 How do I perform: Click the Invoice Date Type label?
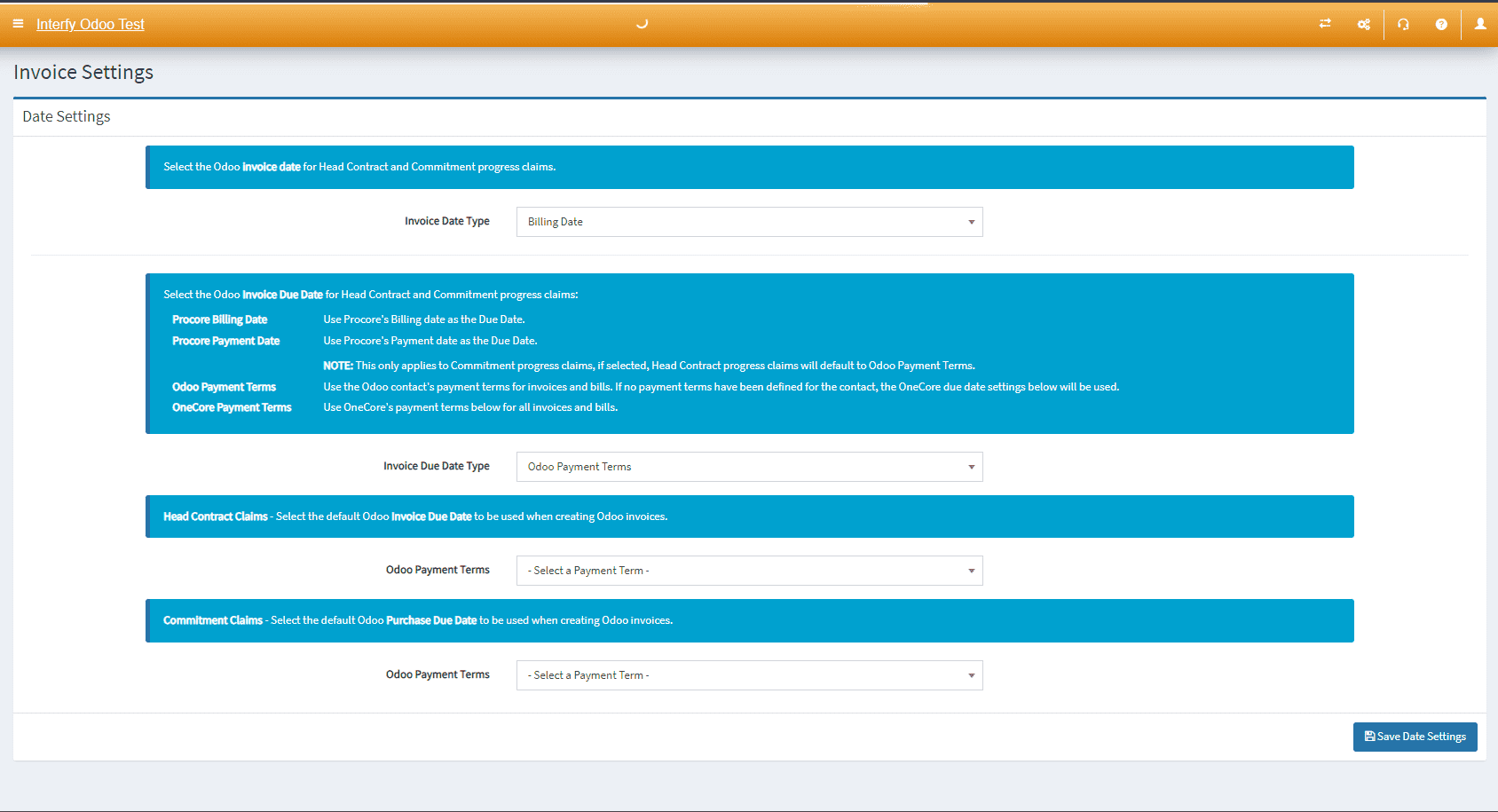446,221
